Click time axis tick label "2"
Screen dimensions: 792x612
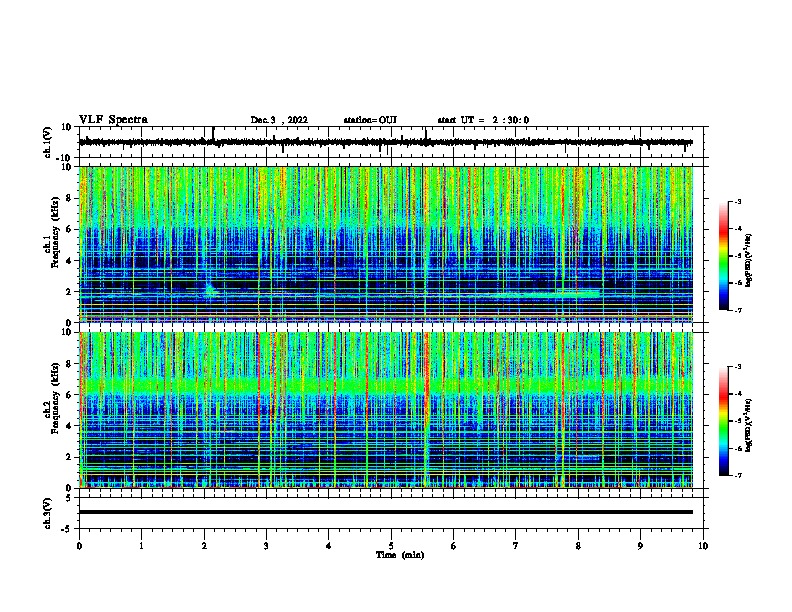coord(204,546)
